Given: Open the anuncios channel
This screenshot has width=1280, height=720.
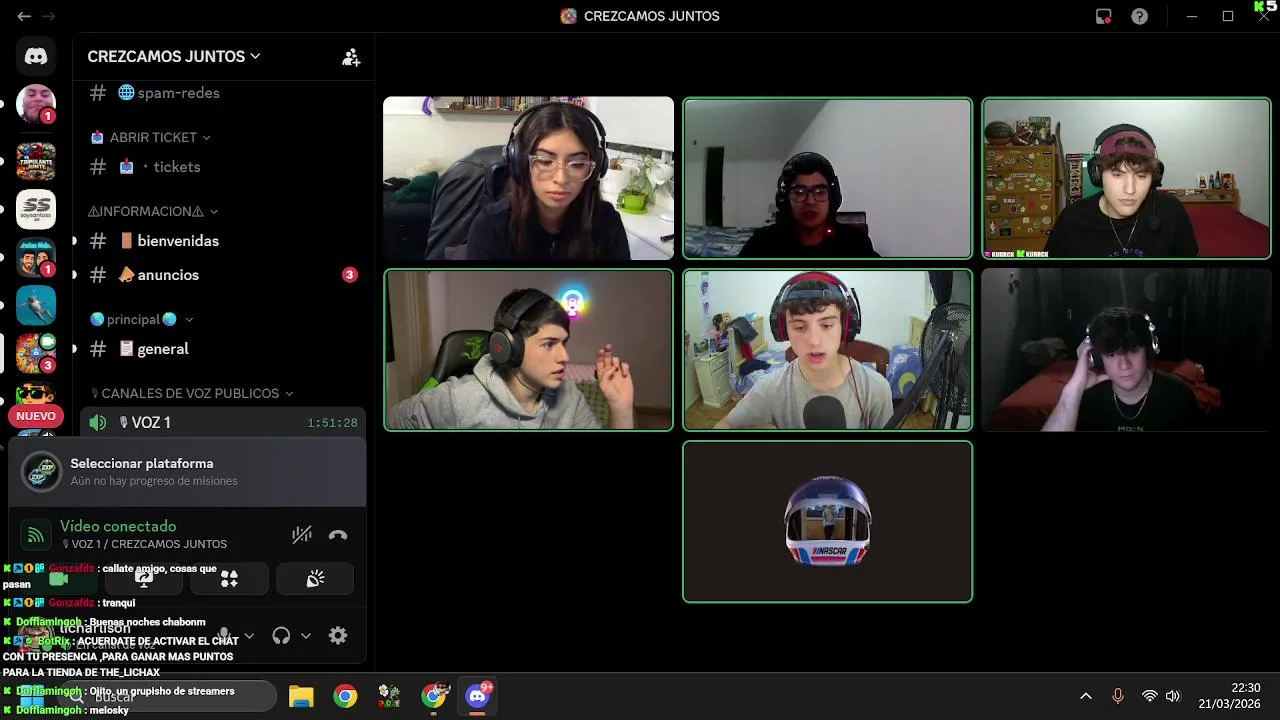Looking at the screenshot, I should click(x=222, y=275).
